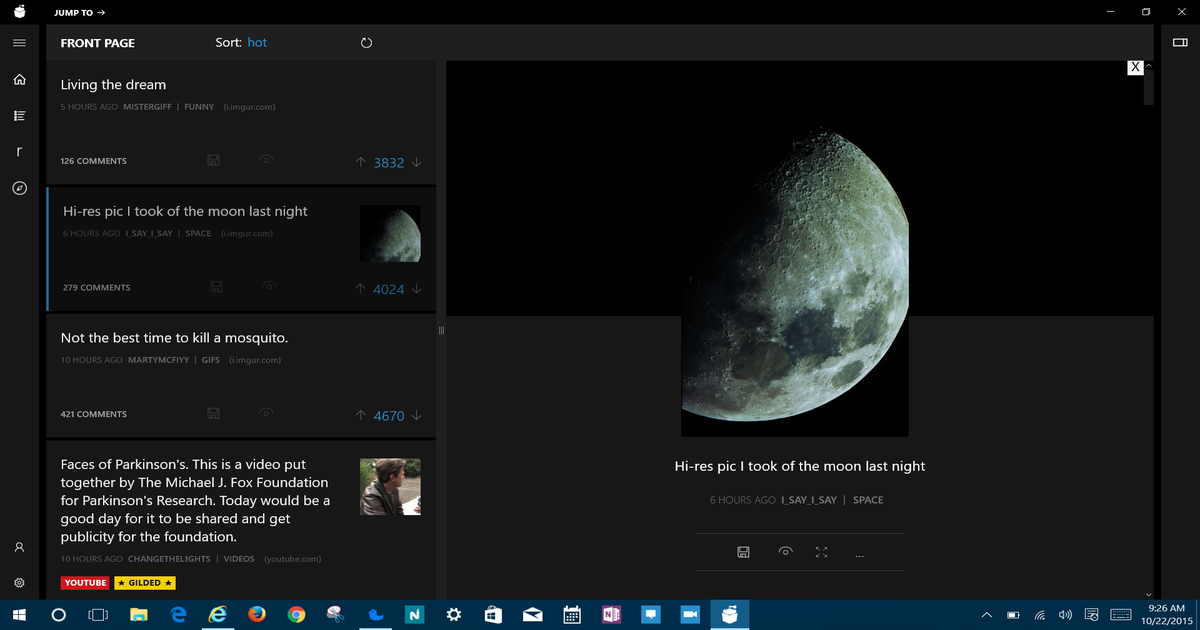Open the Explore compass icon in the sidebar
1200x630 pixels.
pyautogui.click(x=19, y=188)
